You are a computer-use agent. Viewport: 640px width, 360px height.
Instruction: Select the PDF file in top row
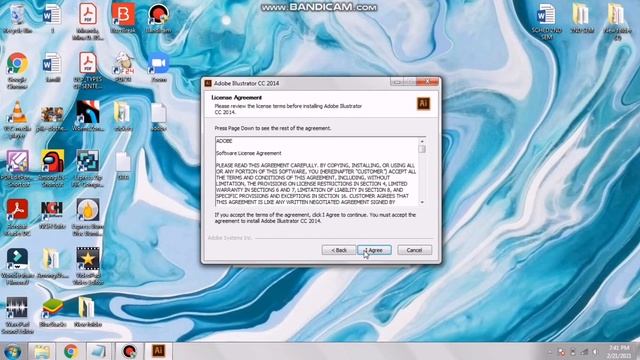pos(88,21)
